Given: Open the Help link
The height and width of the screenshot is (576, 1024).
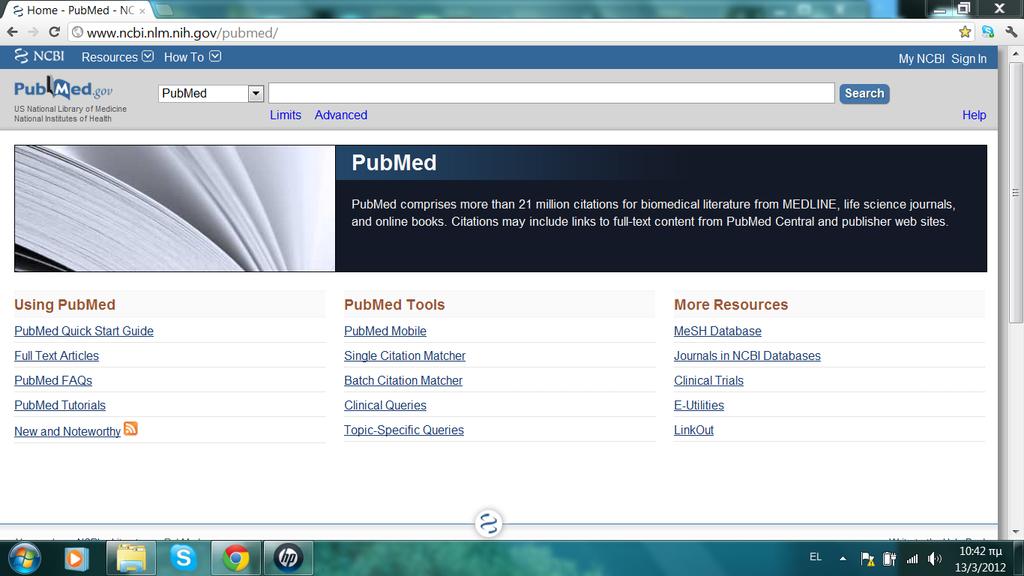Looking at the screenshot, I should coord(974,115).
